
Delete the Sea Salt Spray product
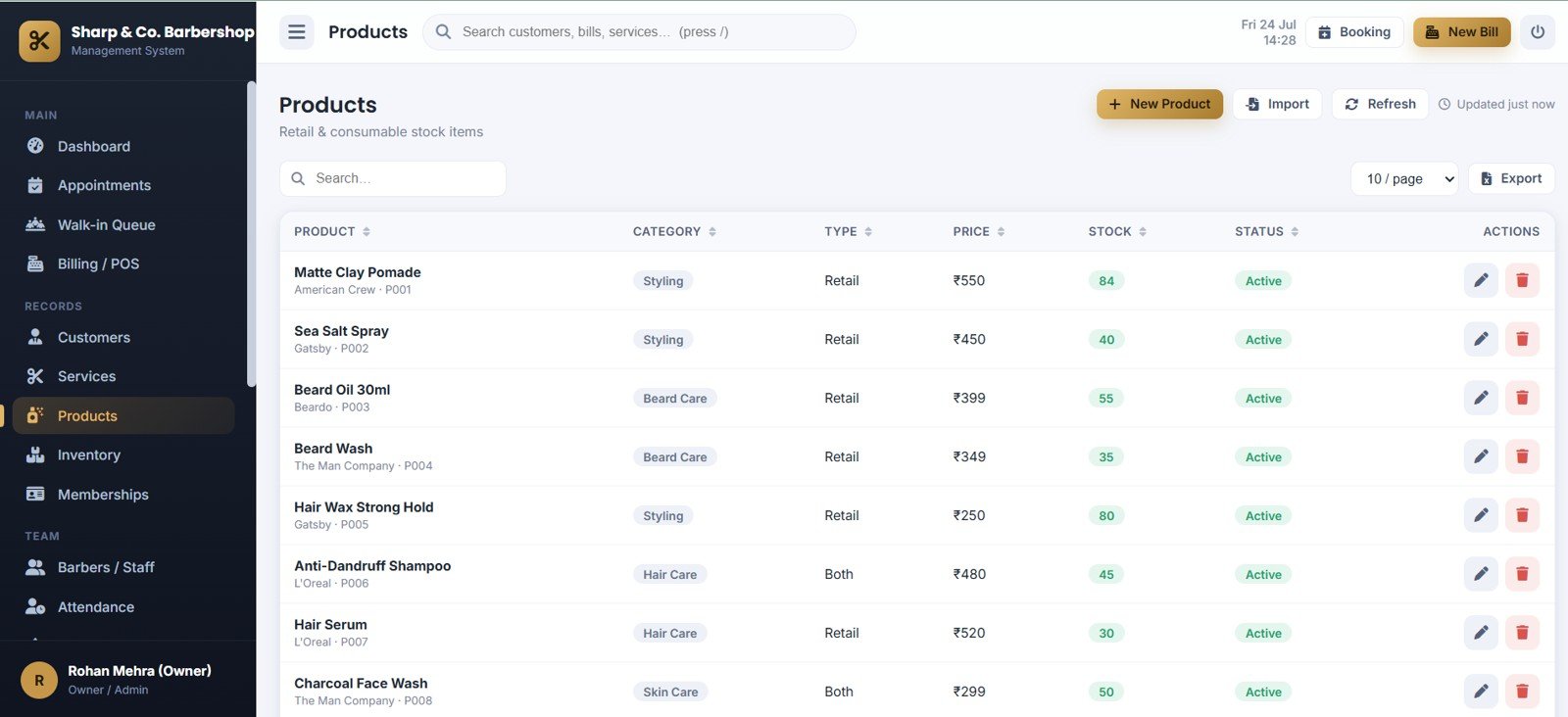tap(1522, 339)
